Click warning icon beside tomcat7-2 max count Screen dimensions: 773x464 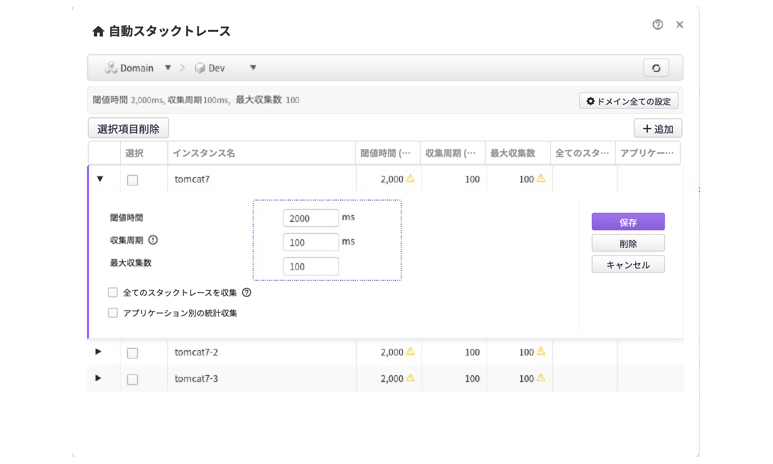pos(541,351)
